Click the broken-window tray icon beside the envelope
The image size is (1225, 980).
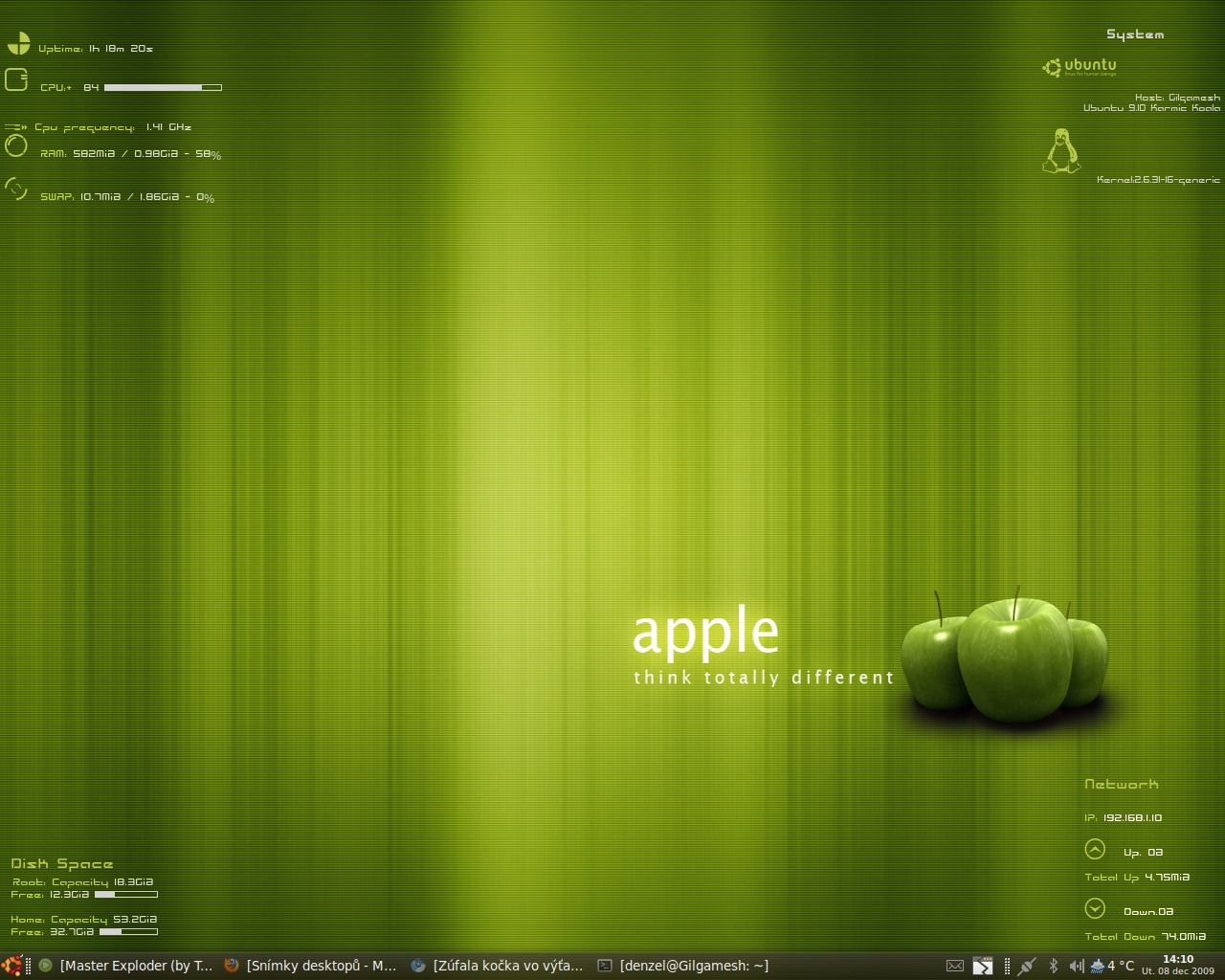click(983, 966)
